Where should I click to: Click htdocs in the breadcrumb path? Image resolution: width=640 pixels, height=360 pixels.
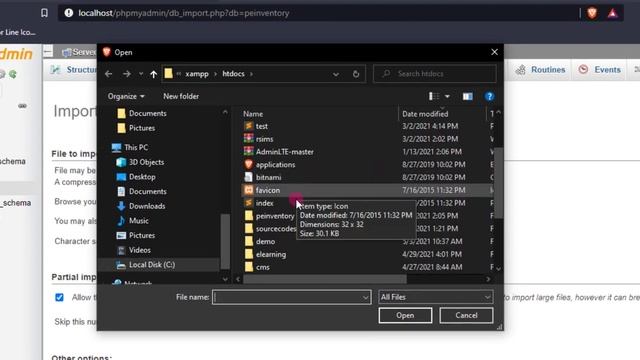coord(233,74)
